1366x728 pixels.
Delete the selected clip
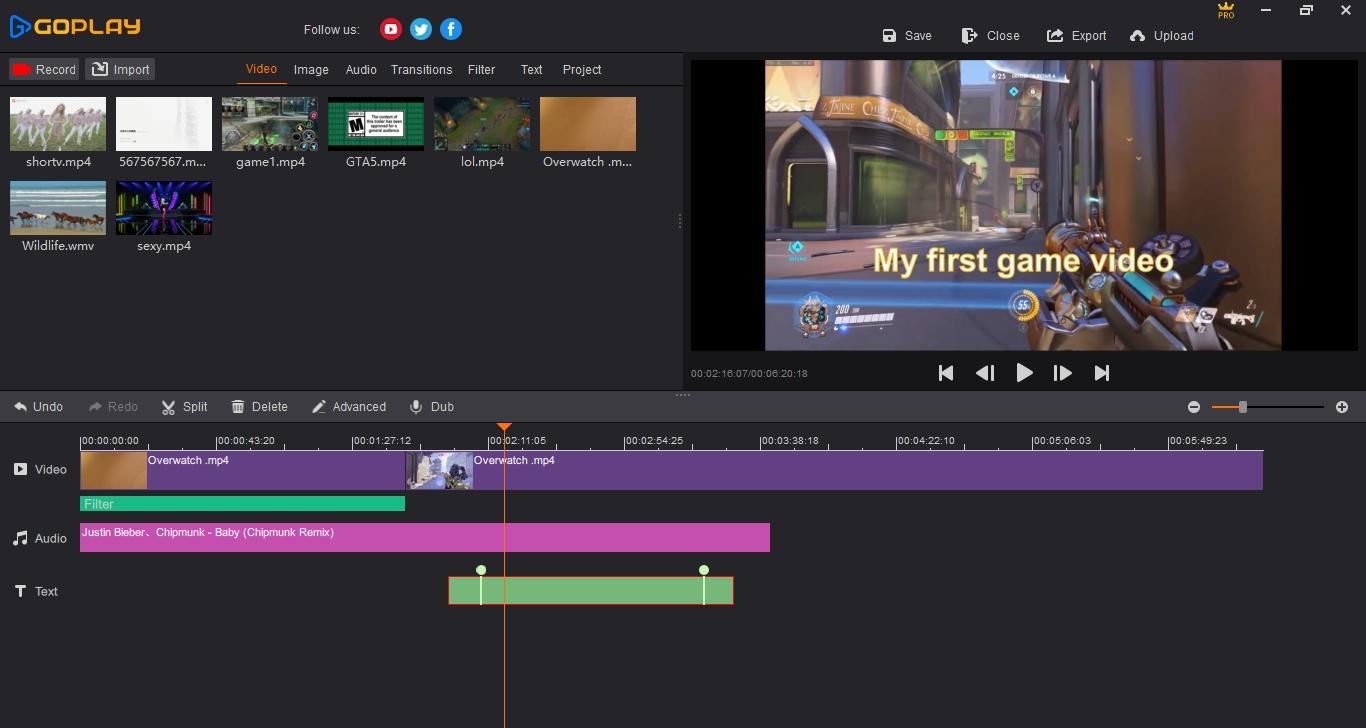tap(259, 407)
